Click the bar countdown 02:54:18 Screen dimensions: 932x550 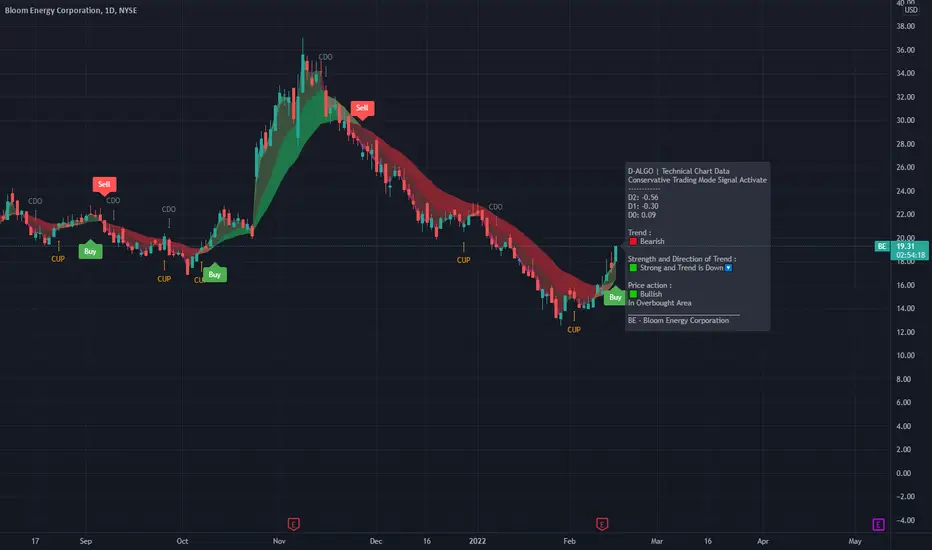tap(911, 255)
